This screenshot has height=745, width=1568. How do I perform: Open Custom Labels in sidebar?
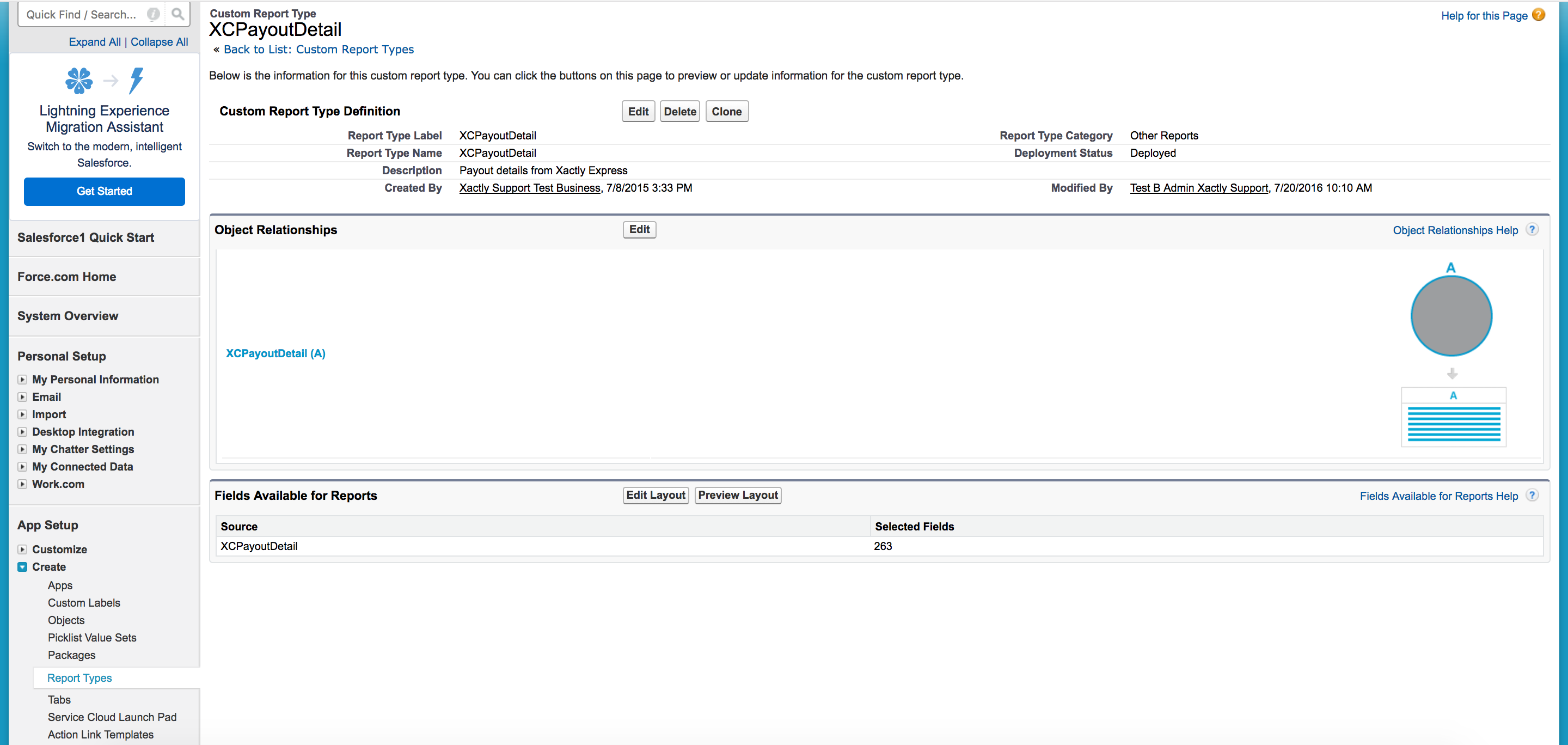pyautogui.click(x=84, y=602)
